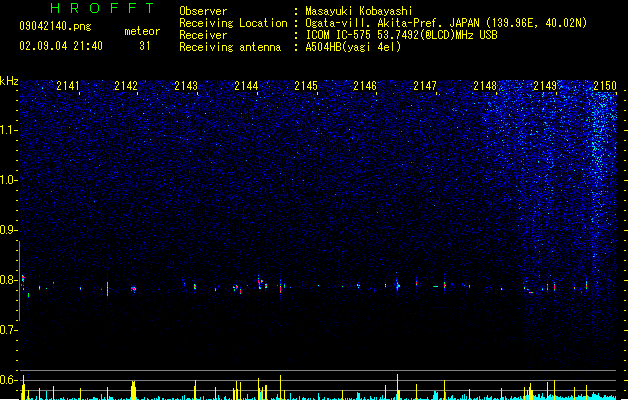Click the 1.1 kHz axis label
The height and width of the screenshot is (400, 629).
click(x=9, y=130)
